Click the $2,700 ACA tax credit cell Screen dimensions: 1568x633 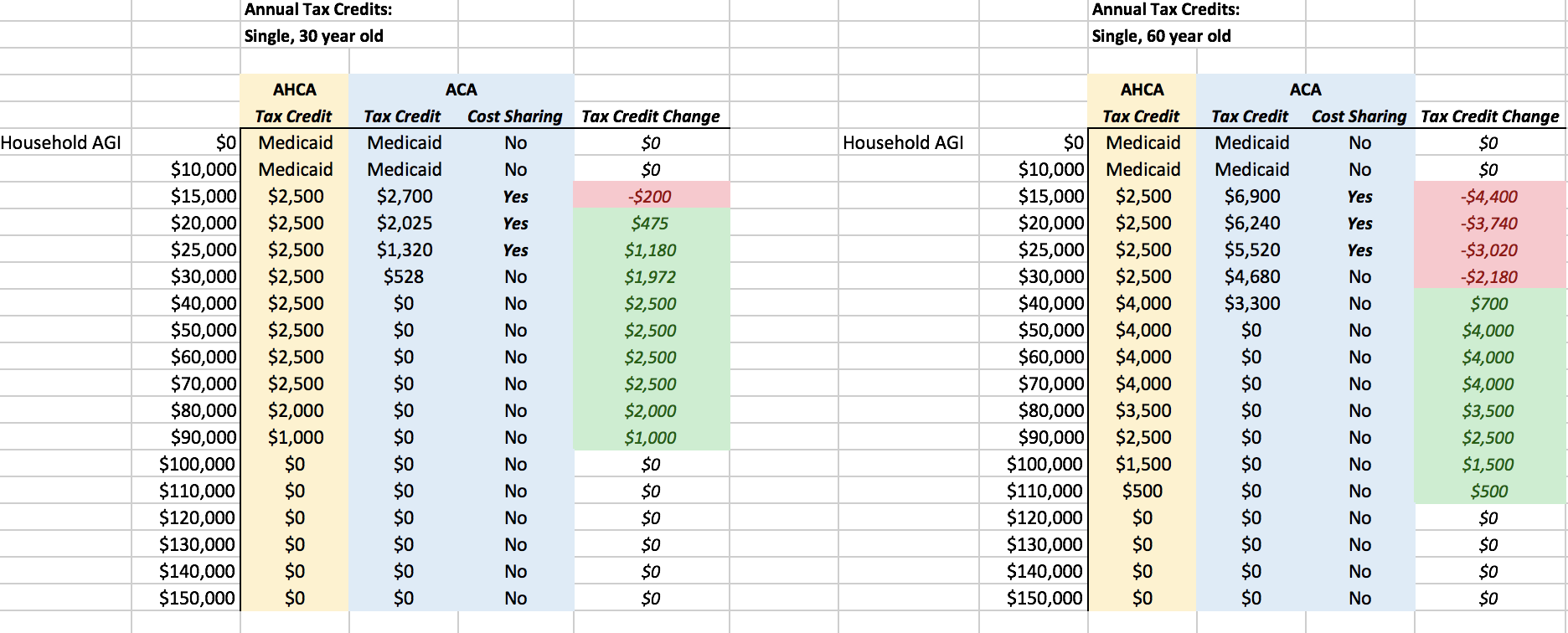click(405, 197)
